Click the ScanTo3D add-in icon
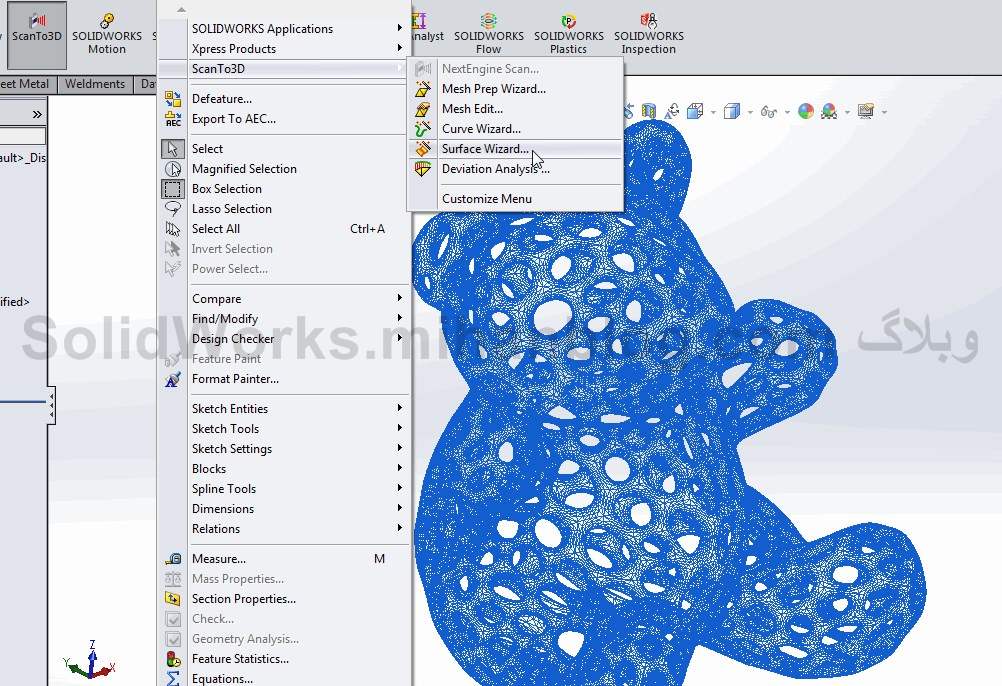The height and width of the screenshot is (686, 1002). [37, 34]
